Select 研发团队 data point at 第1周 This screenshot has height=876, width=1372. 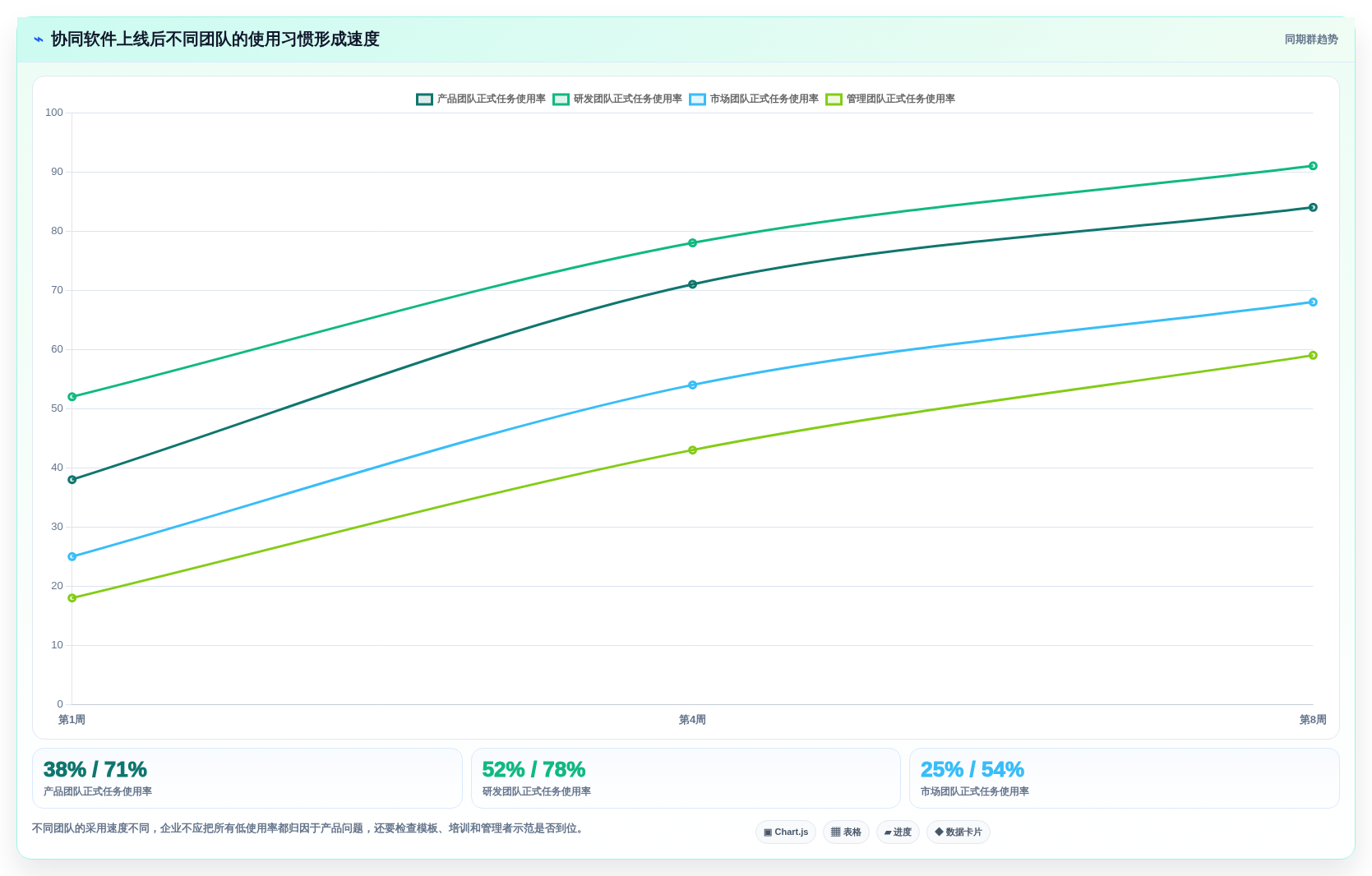pyautogui.click(x=72, y=397)
